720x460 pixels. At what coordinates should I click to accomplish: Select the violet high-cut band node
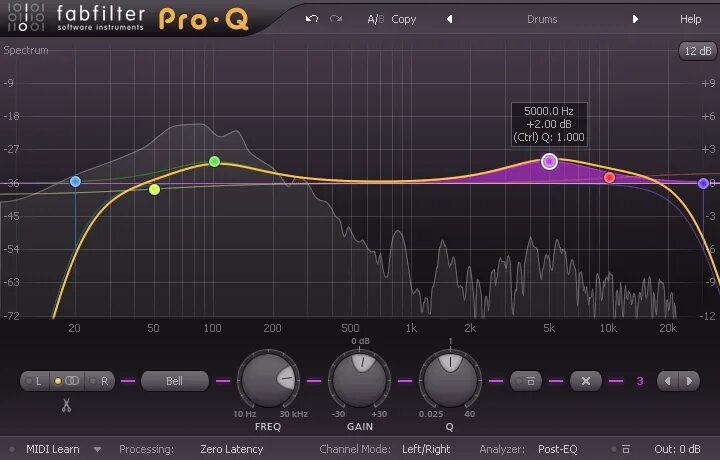click(x=703, y=184)
